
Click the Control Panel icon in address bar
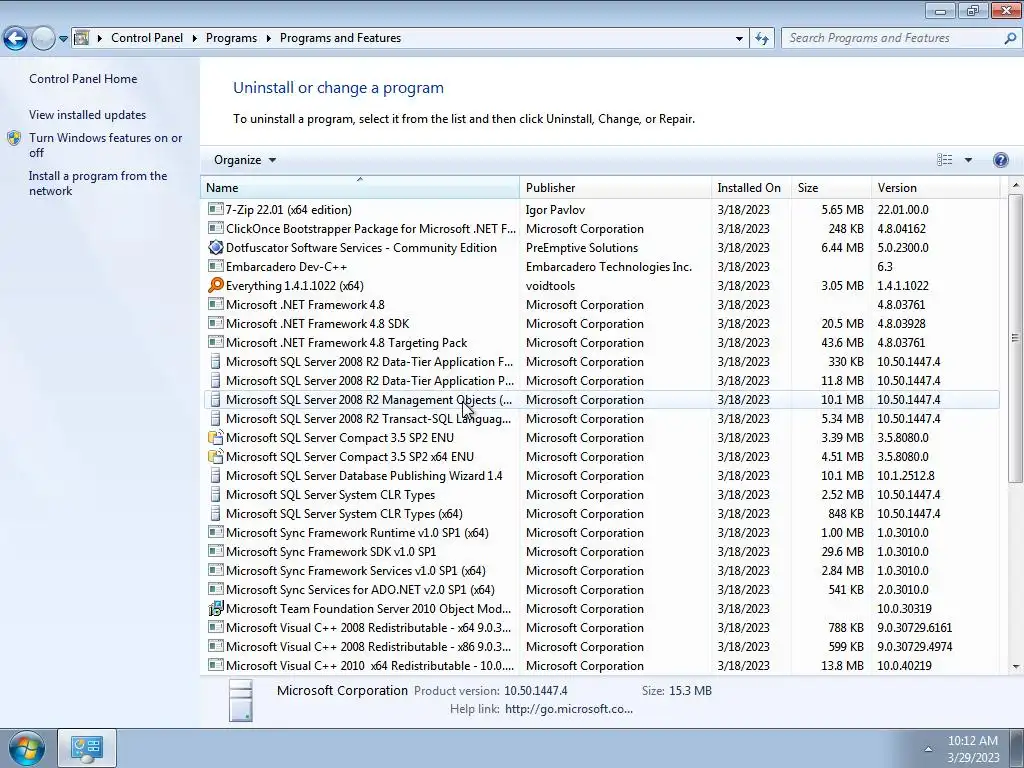pyautogui.click(x=82, y=38)
